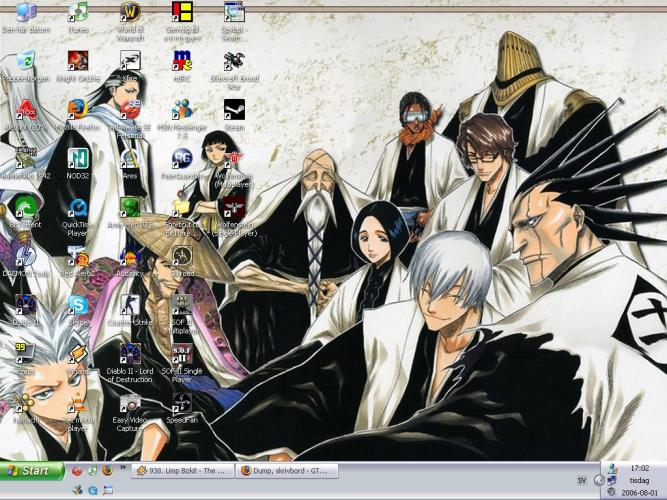Expand the Quick Launch overflow chevron
The width and height of the screenshot is (667, 500).
point(123,467)
